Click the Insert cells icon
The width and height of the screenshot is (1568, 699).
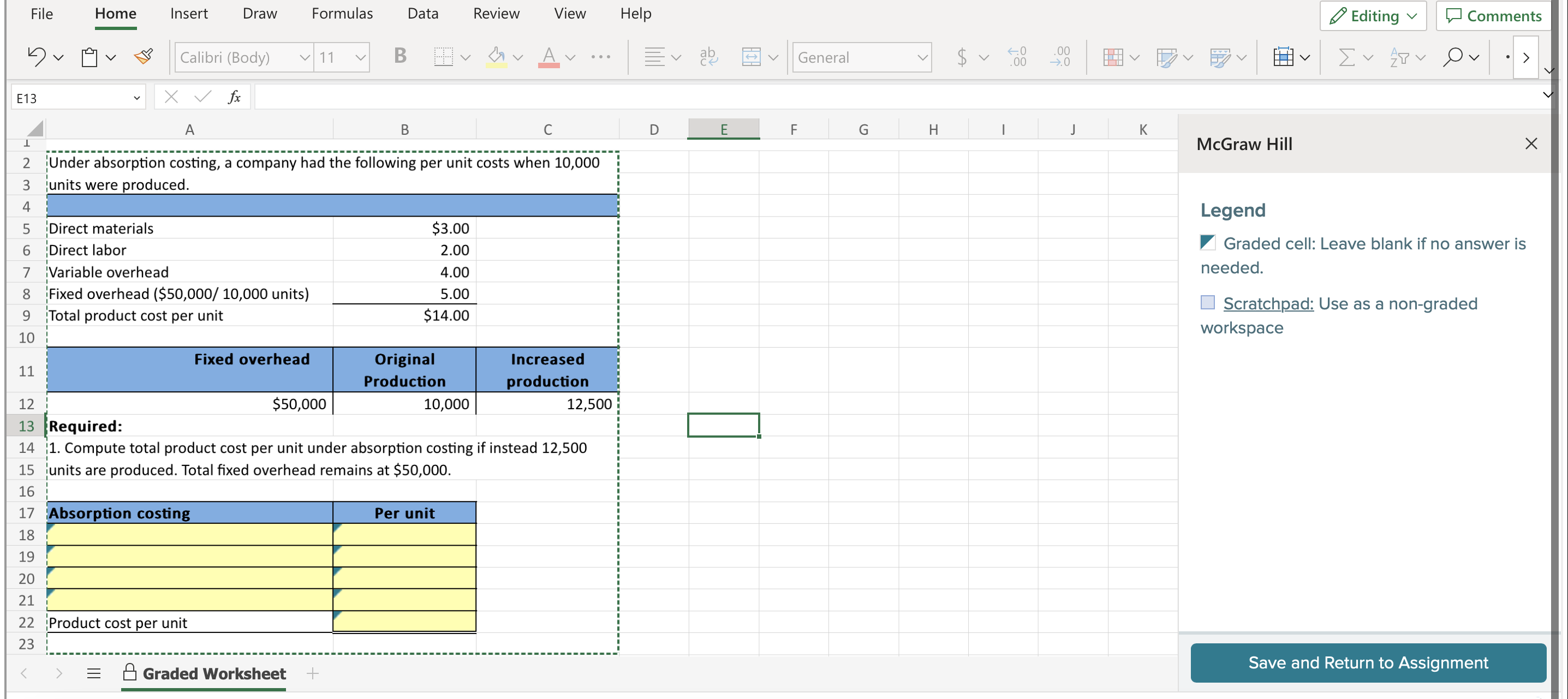pos(1283,57)
